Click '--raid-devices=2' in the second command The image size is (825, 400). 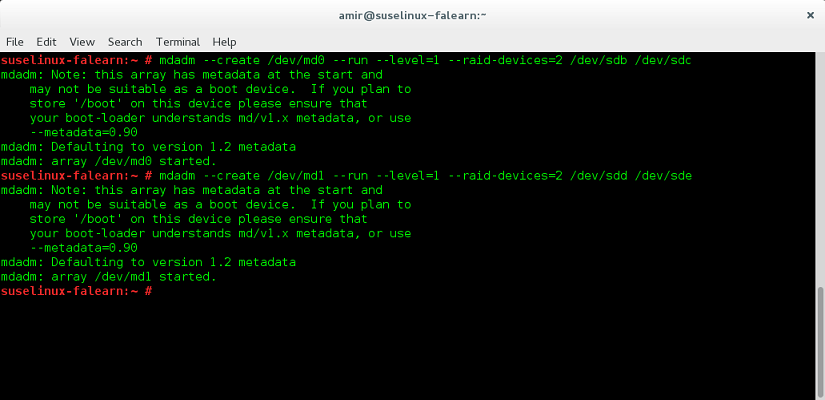coord(503,176)
